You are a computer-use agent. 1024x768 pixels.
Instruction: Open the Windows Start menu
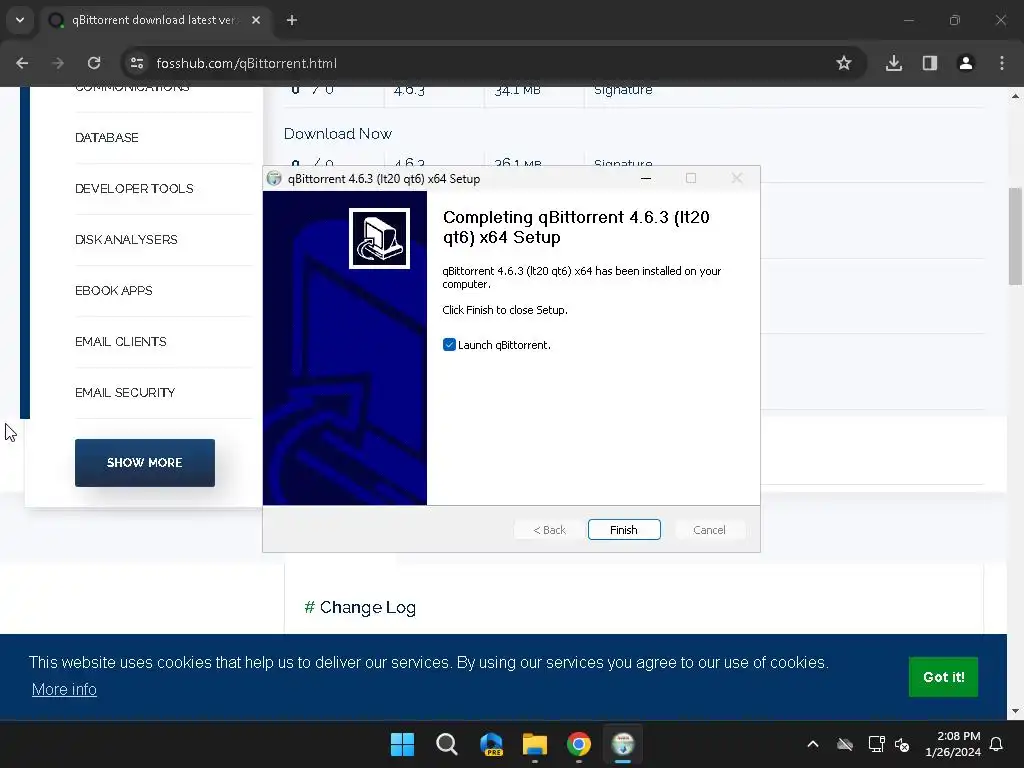(x=402, y=744)
